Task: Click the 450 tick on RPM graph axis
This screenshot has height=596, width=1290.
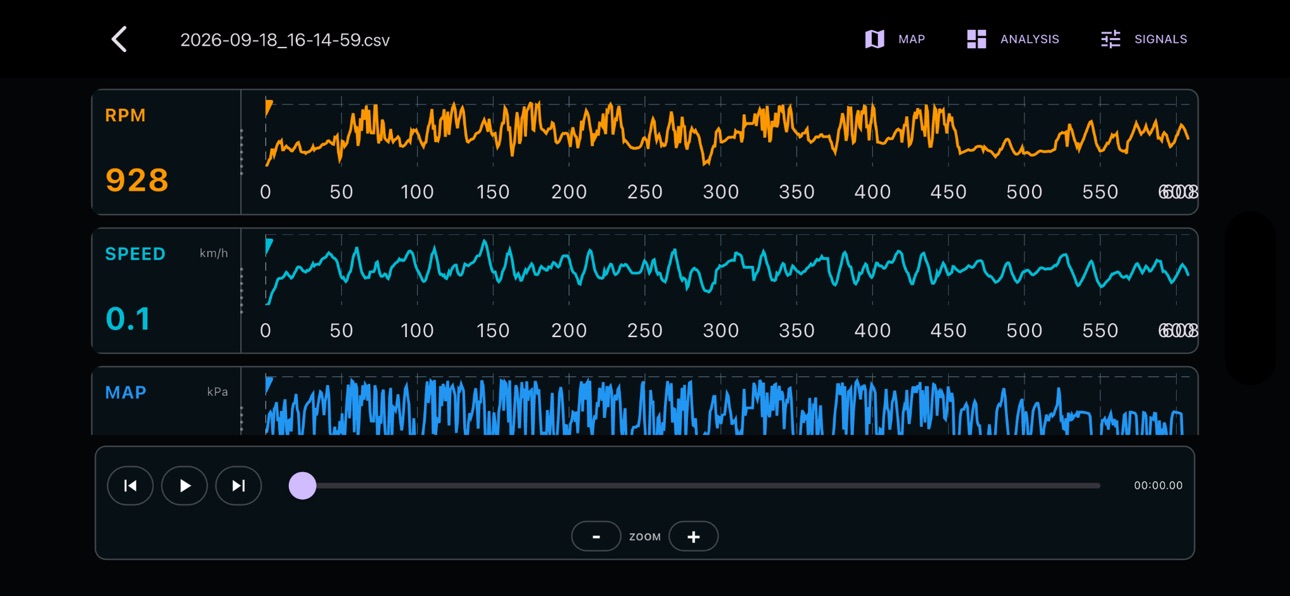Action: [948, 192]
